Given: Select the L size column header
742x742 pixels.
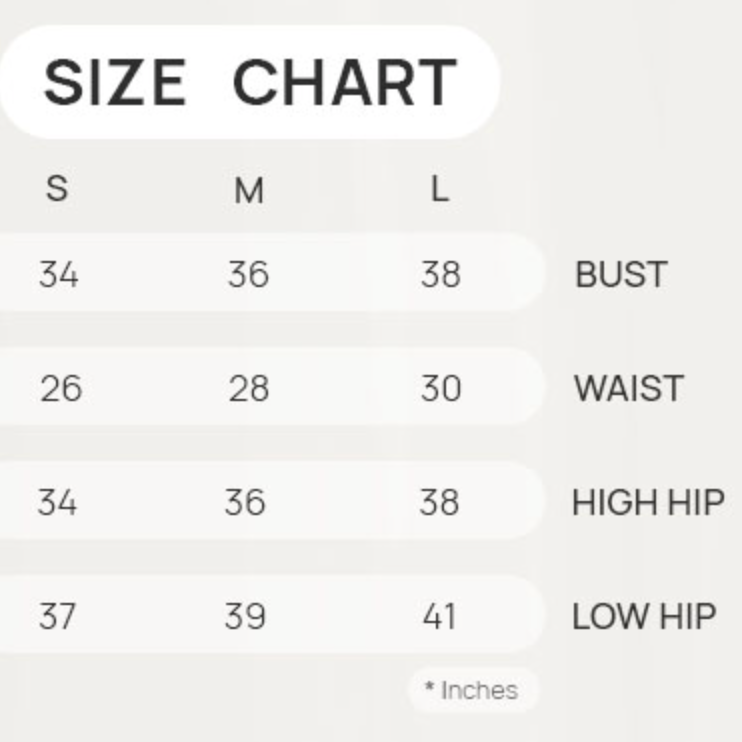Looking at the screenshot, I should click(439, 188).
